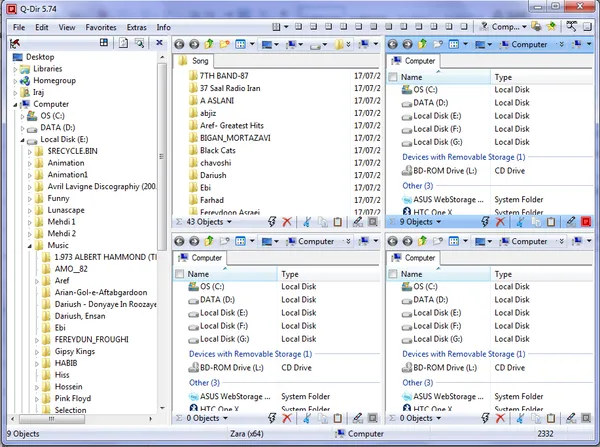Click the magnifier zoom icon in main toolbar
The image size is (600, 447).
572,27
